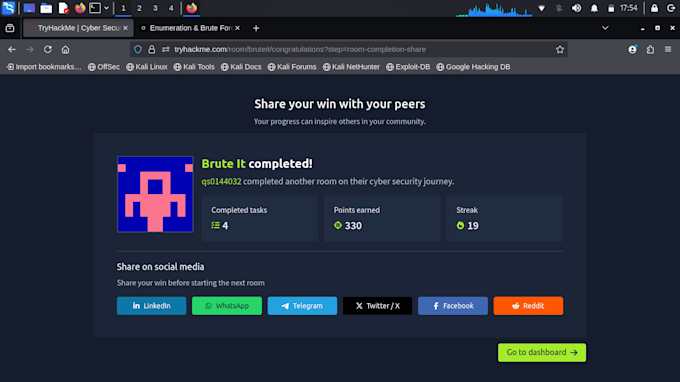Image resolution: width=680 pixels, height=382 pixels.
Task: Open the Kali Forums bookmark
Action: (x=292, y=67)
